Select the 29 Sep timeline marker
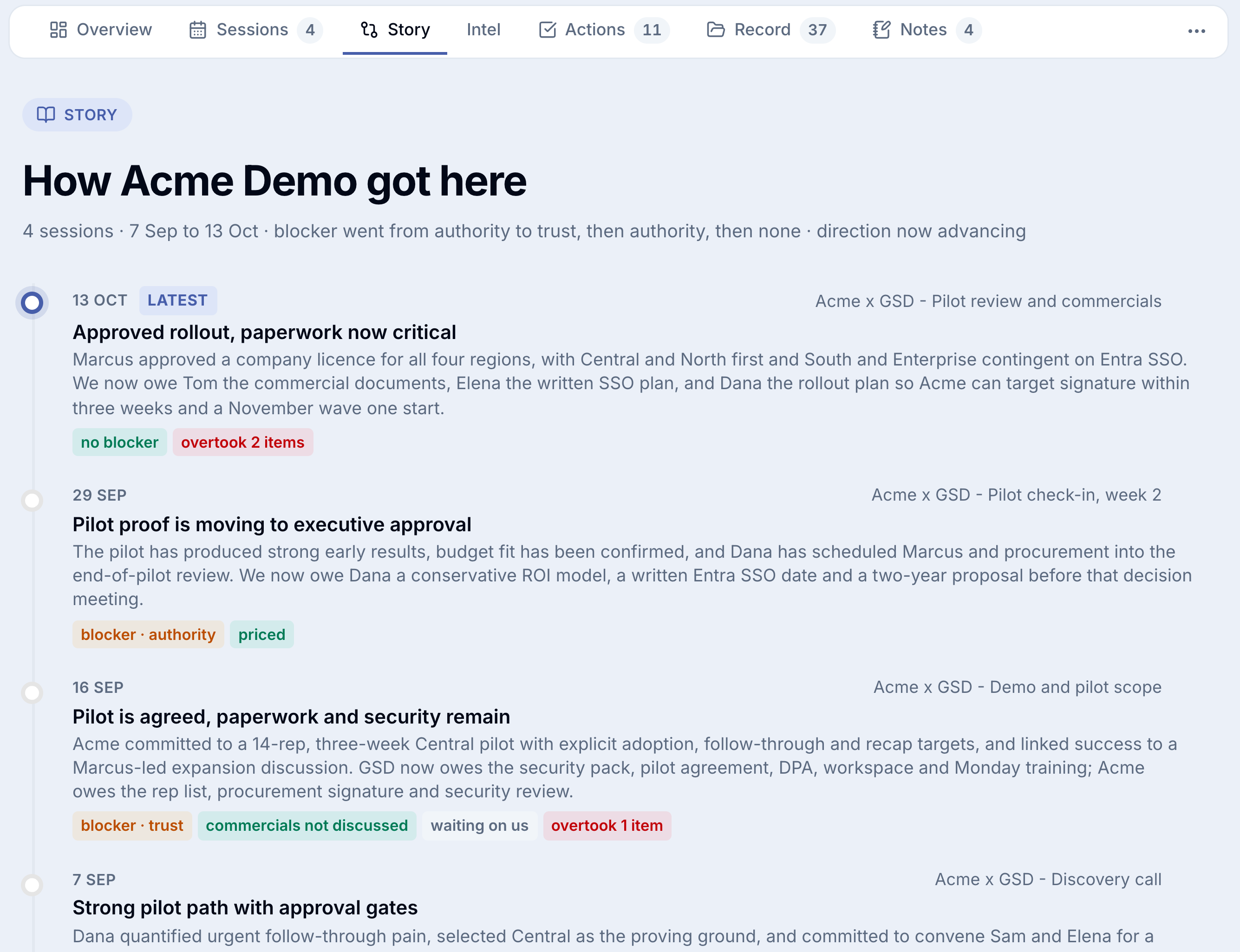This screenshot has height=952, width=1240. click(x=33, y=500)
